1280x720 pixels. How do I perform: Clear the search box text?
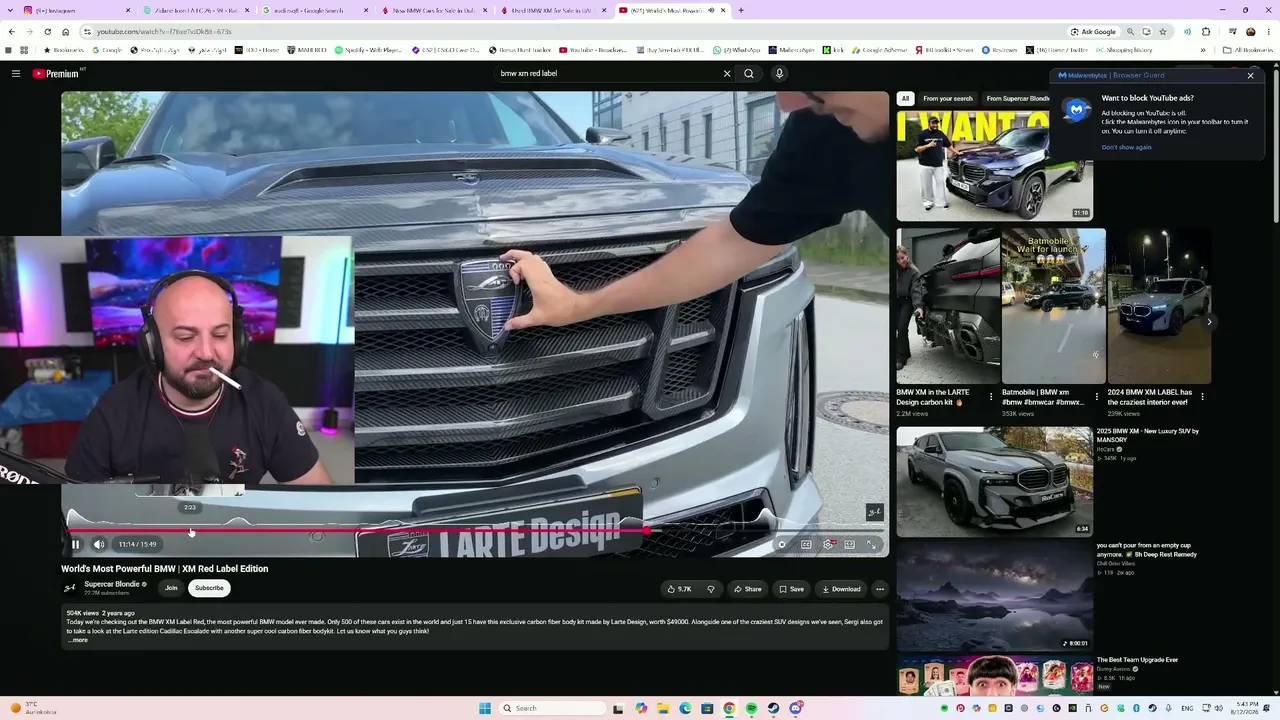(x=727, y=73)
